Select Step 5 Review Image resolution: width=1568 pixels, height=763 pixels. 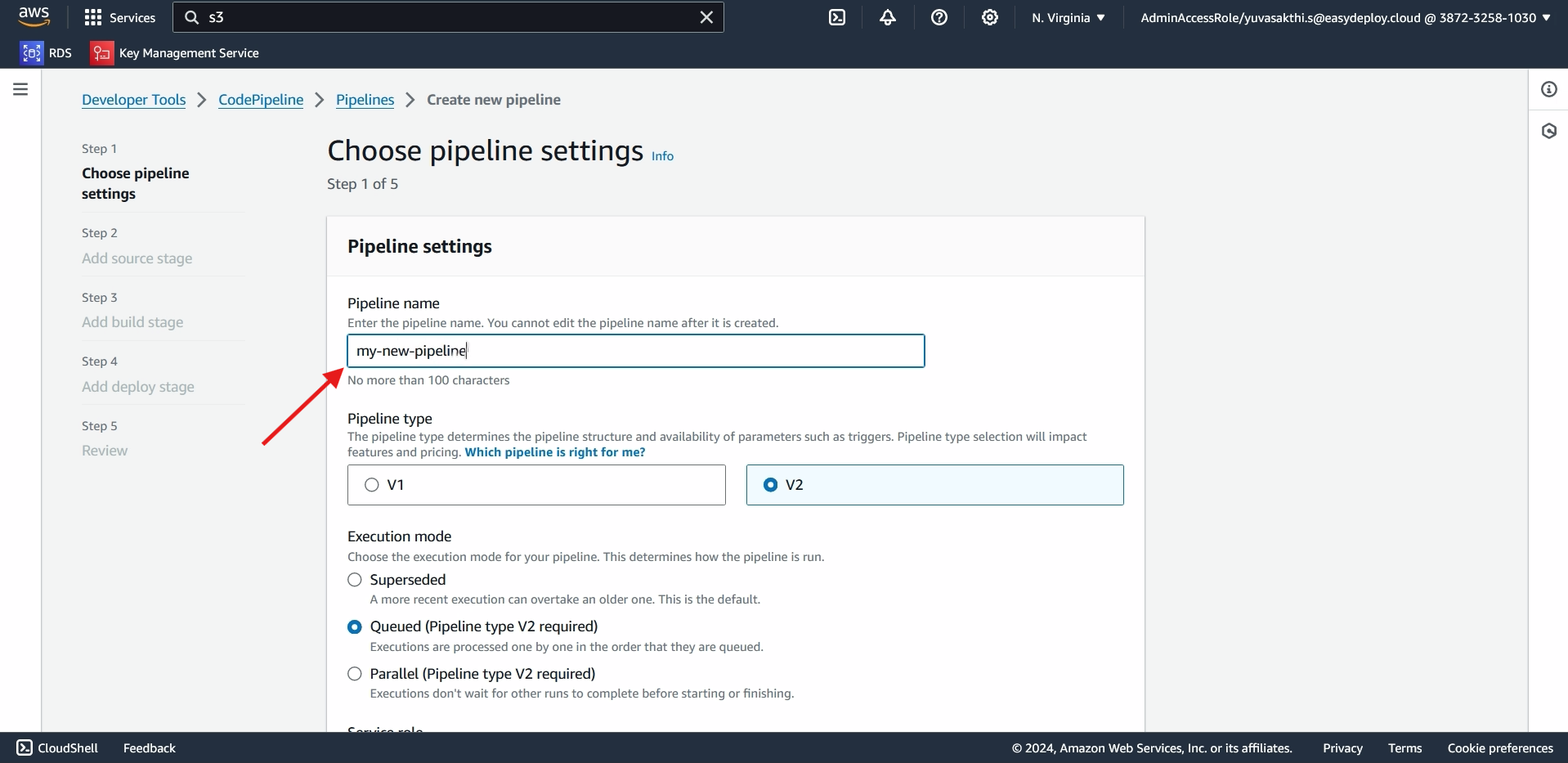(105, 451)
